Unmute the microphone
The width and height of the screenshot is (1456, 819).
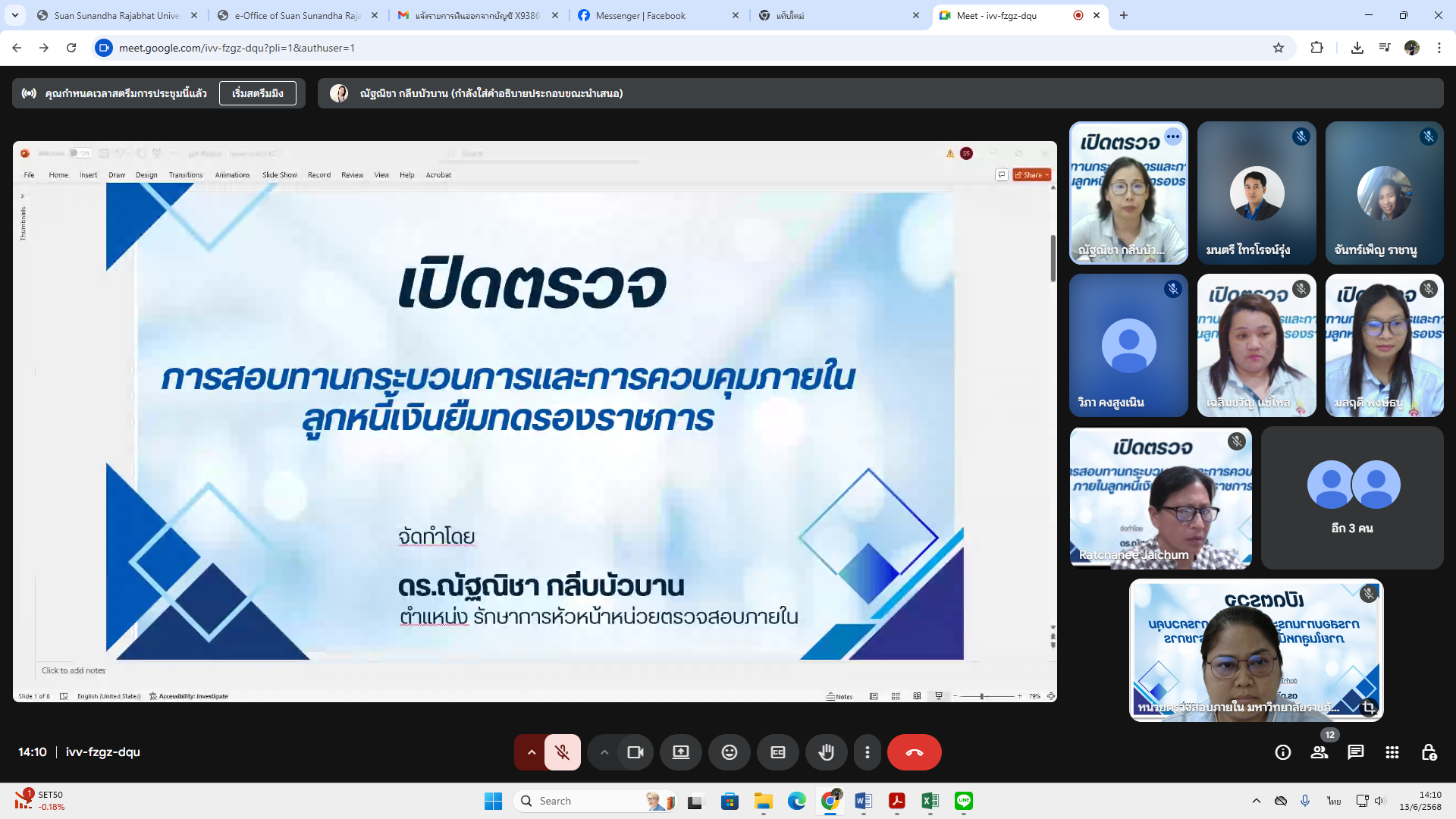click(562, 752)
